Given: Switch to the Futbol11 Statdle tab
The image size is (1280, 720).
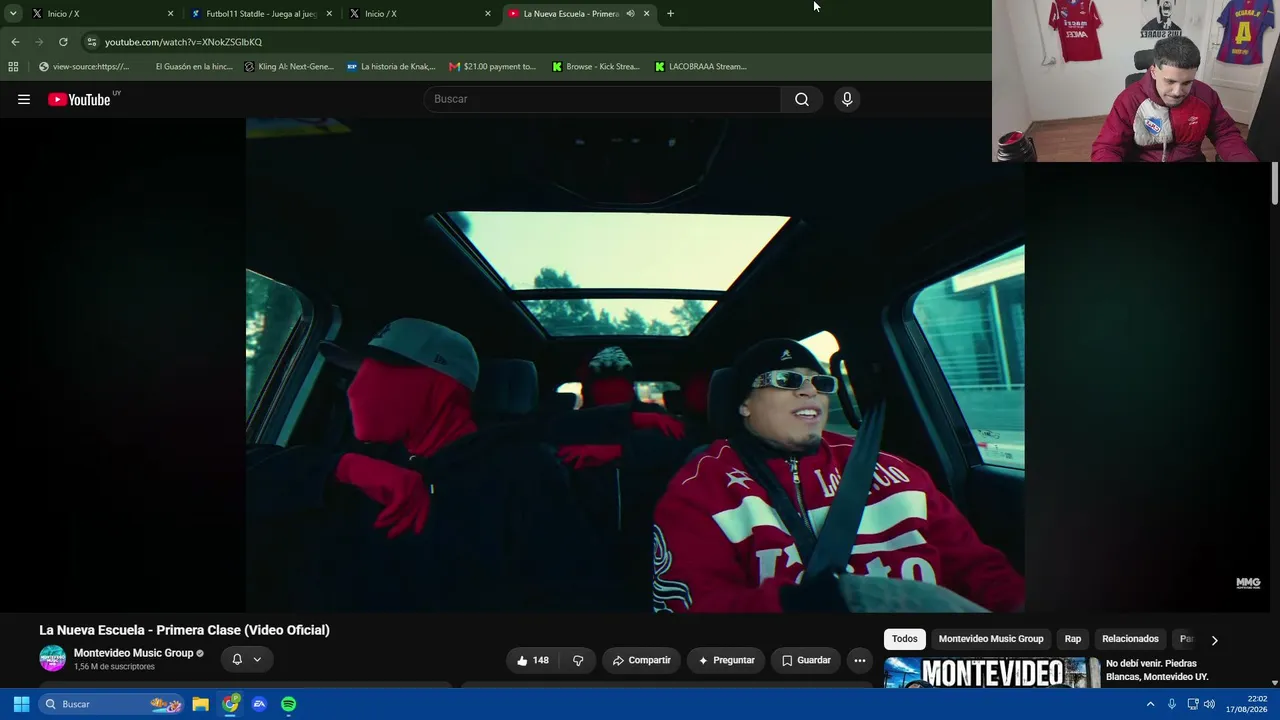Looking at the screenshot, I should pyautogui.click(x=259, y=14).
